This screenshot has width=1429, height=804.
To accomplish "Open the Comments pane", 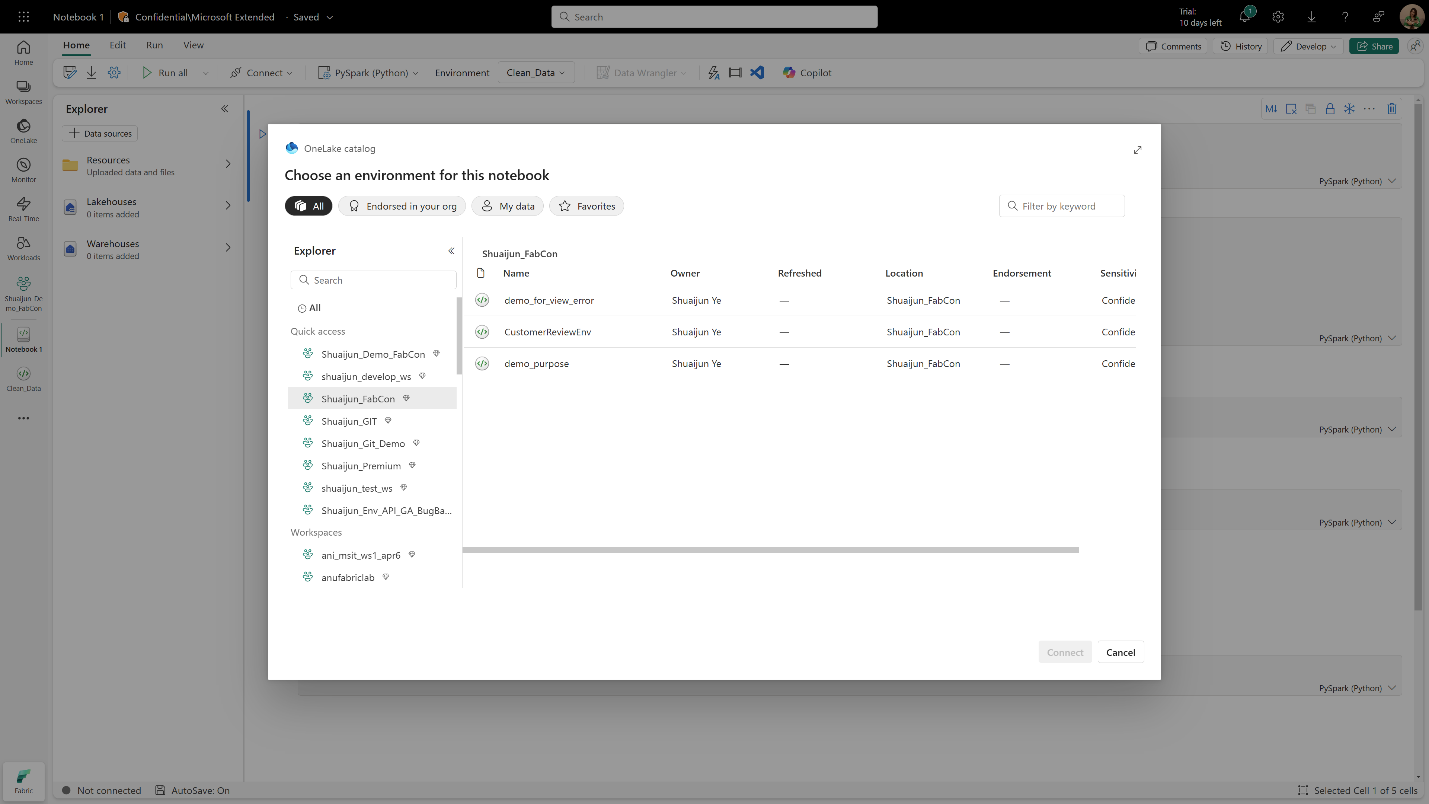I will [x=1174, y=46].
